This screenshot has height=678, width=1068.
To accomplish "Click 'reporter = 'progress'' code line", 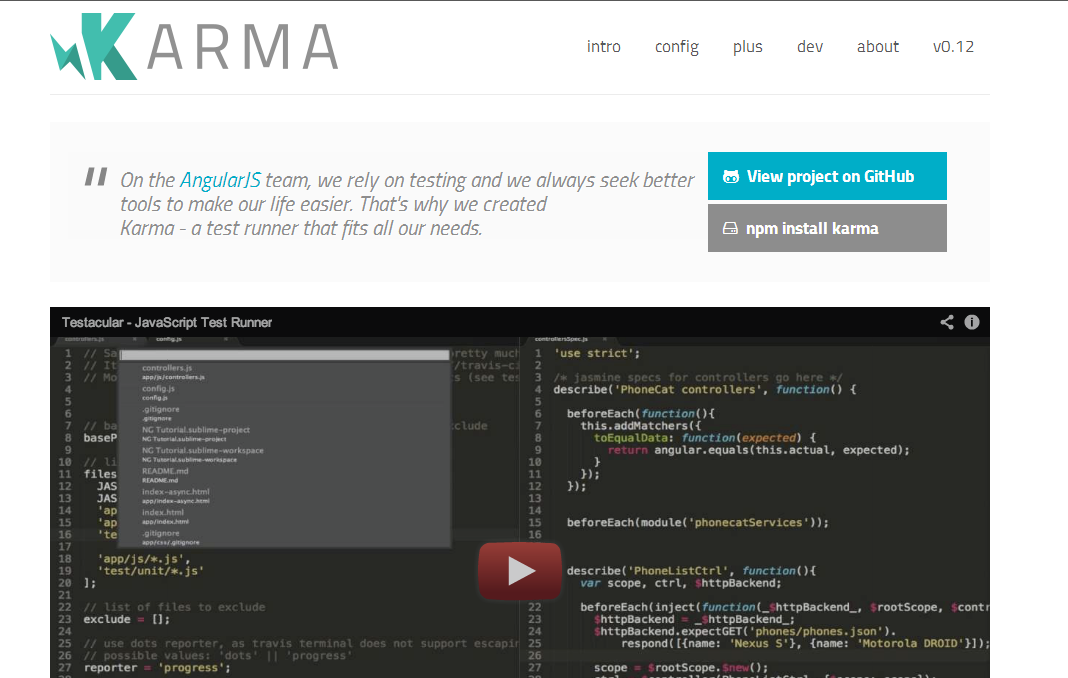I will tap(157, 667).
